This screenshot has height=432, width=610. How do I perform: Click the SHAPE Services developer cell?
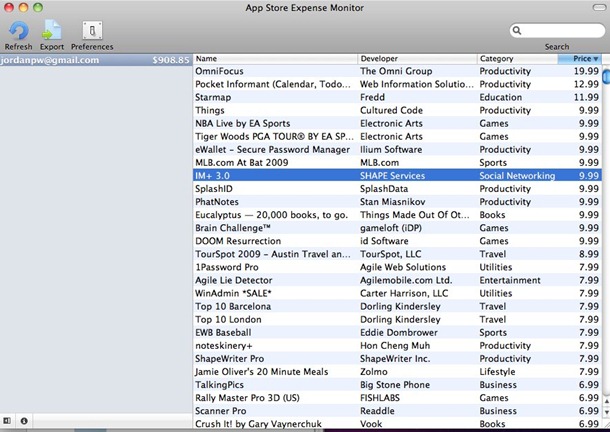393,176
